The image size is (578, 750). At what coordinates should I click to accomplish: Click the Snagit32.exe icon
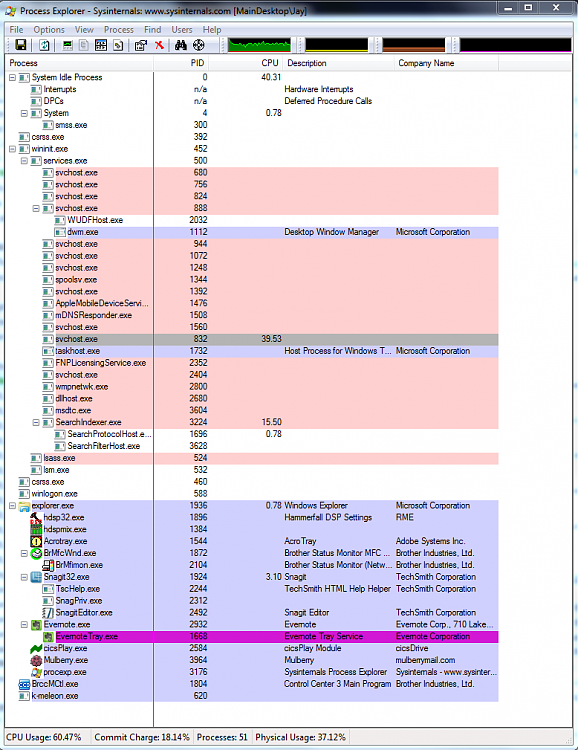coord(36,577)
